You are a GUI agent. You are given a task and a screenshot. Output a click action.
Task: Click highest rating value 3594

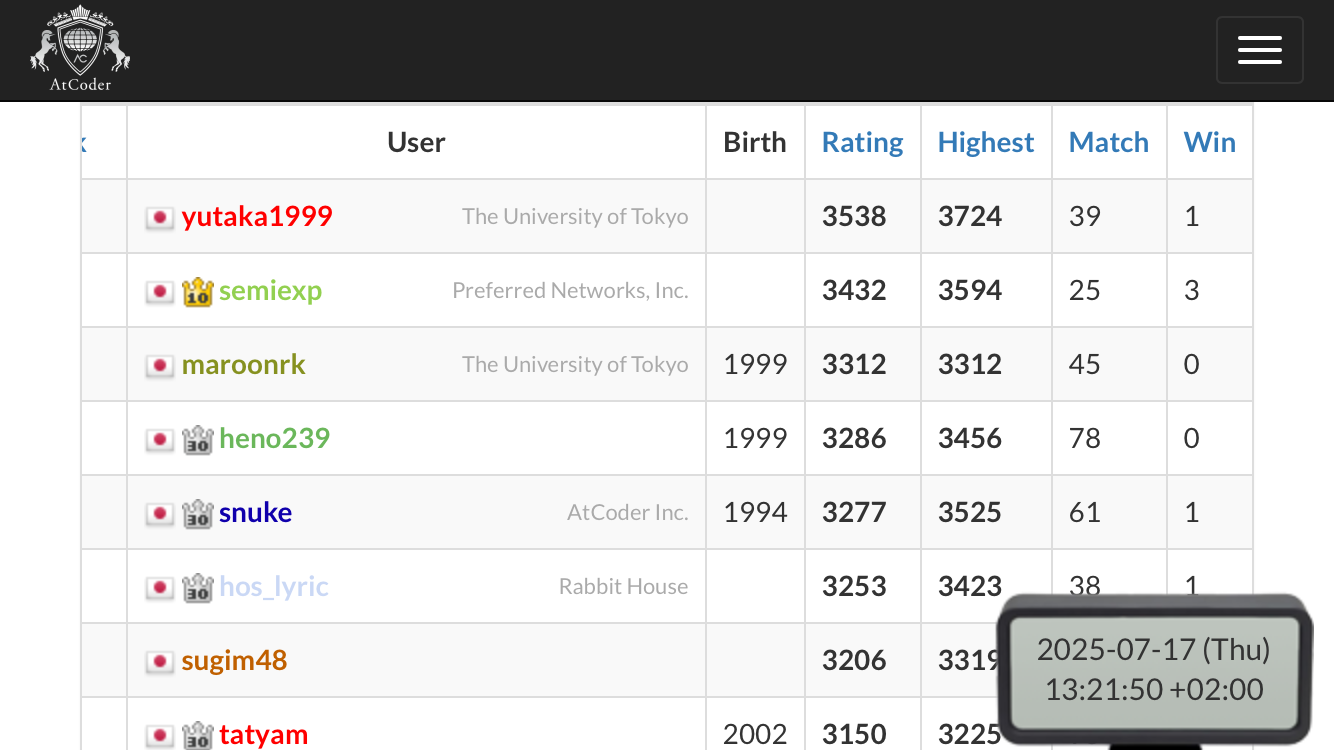(x=970, y=290)
